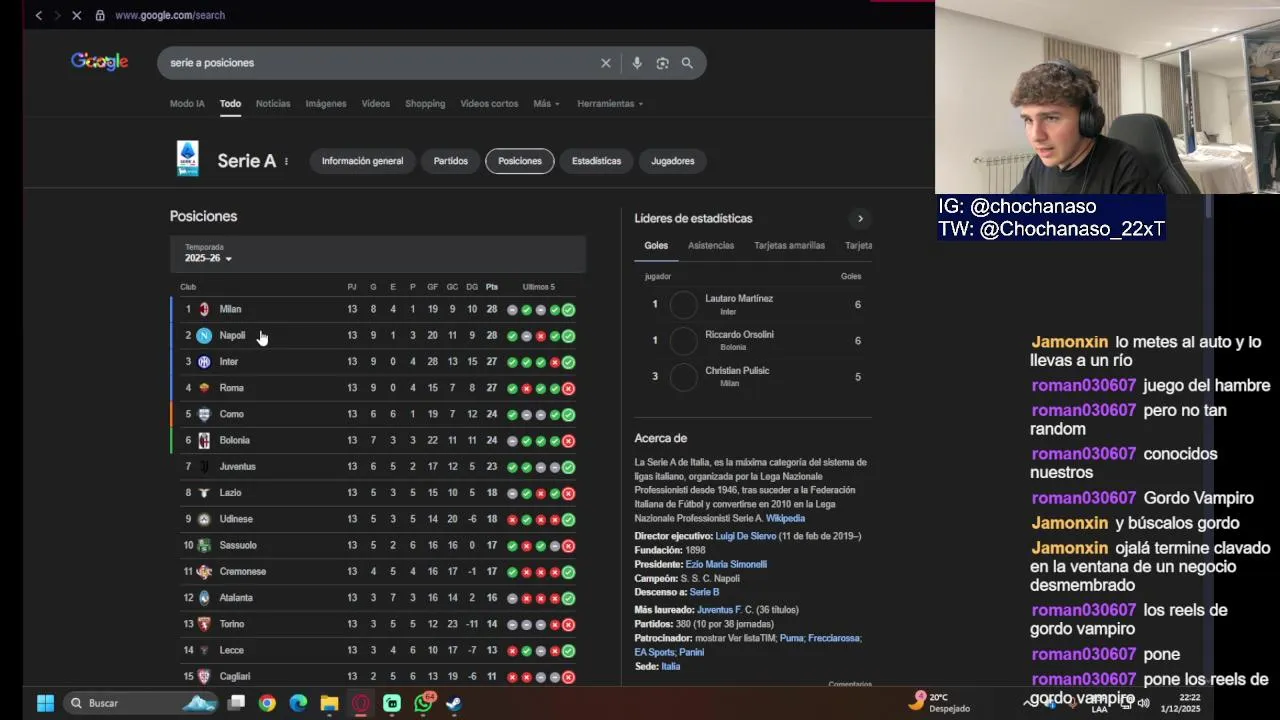1280x720 pixels.
Task: Open the Wikipedia link in Acerca de
Action: tap(785, 518)
